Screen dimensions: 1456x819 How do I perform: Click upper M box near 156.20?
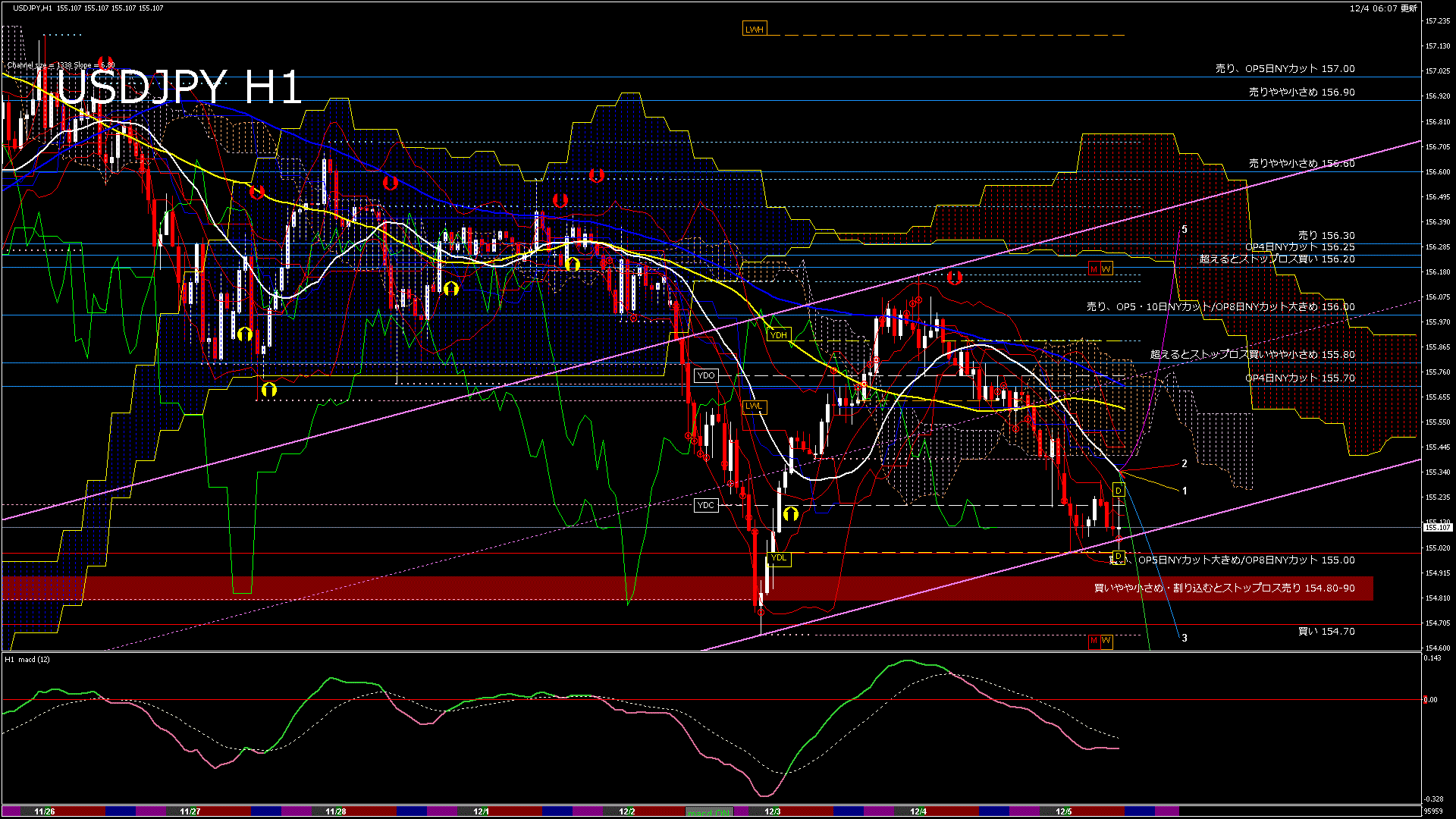click(1094, 269)
